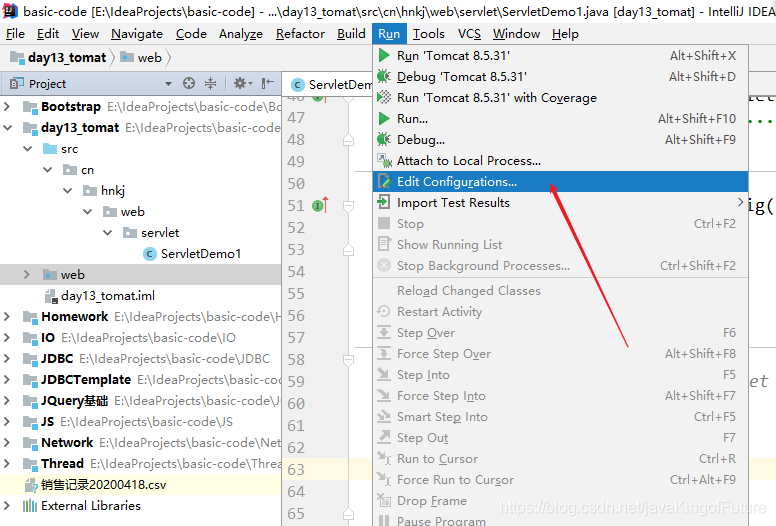Image resolution: width=776 pixels, height=526 pixels.
Task: Open the Navigate menu
Action: tap(137, 34)
